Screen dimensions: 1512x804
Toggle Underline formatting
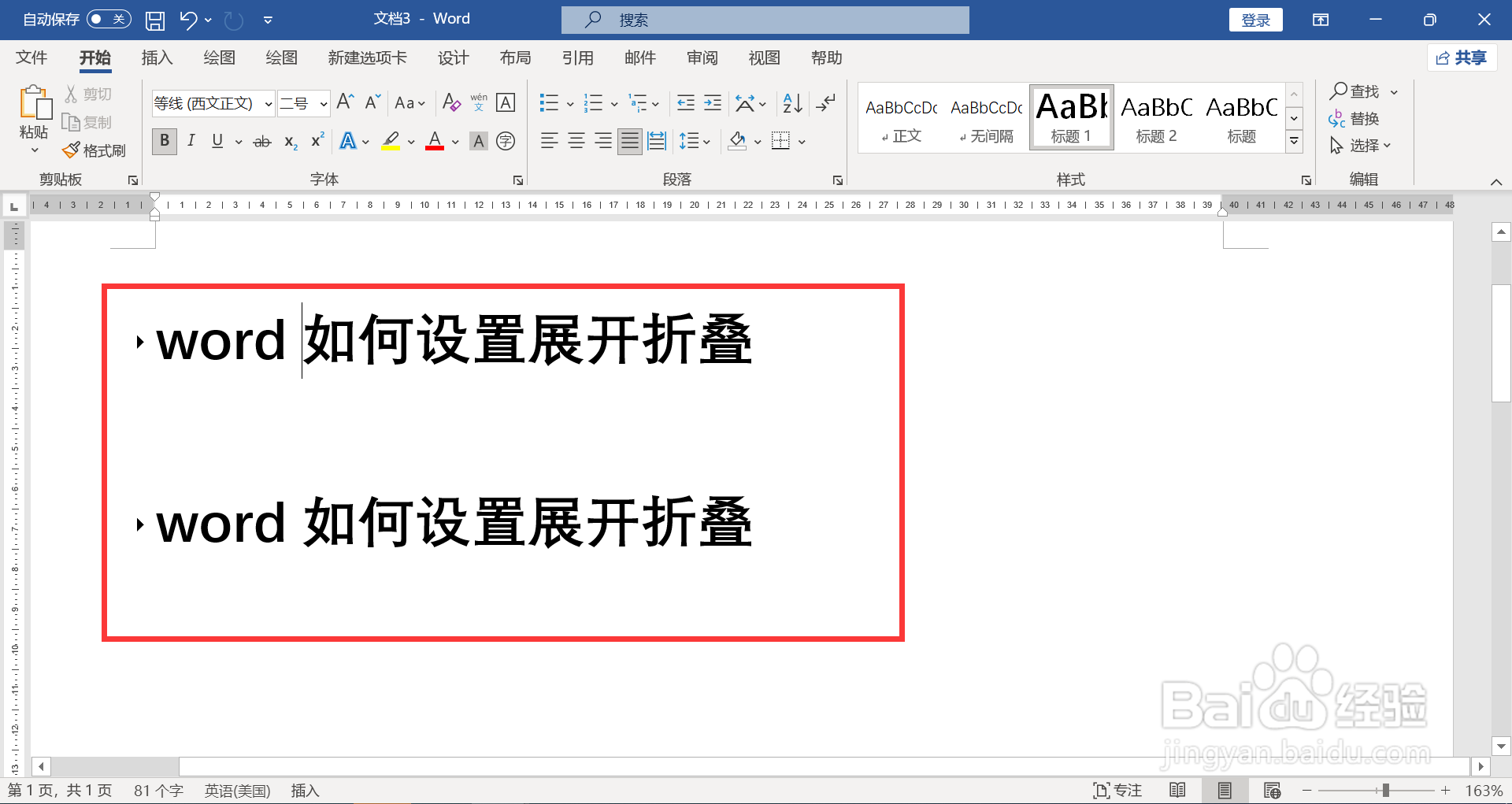point(218,141)
